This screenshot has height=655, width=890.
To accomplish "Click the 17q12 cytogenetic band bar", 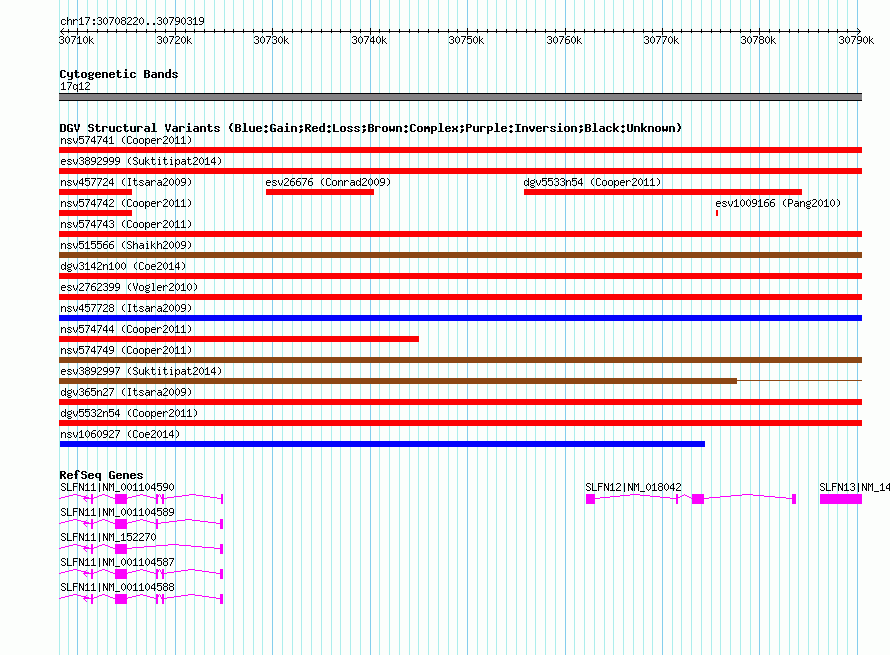I will tap(460, 97).
